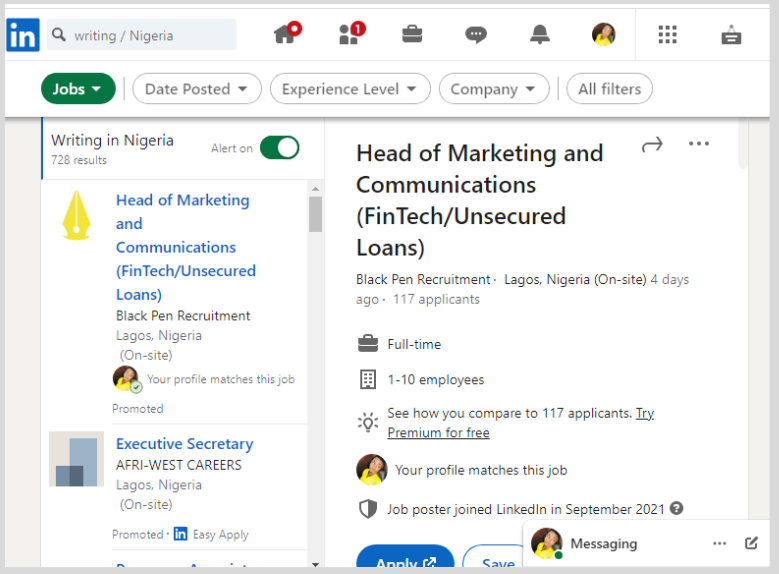The image size is (779, 574).
Task: Click the Messaging panel header label
Action: [604, 544]
